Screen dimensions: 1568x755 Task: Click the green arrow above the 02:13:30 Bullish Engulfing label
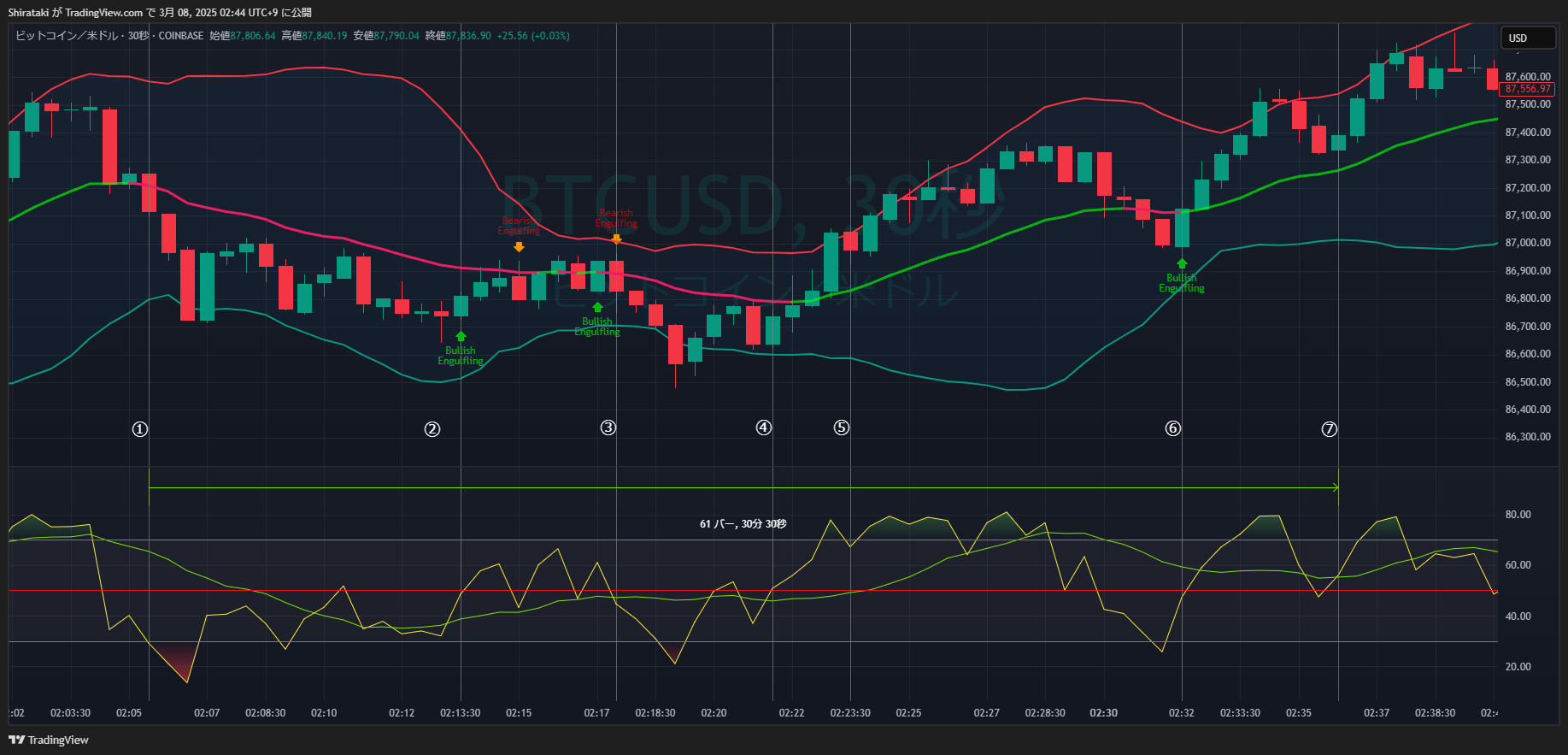tap(461, 337)
